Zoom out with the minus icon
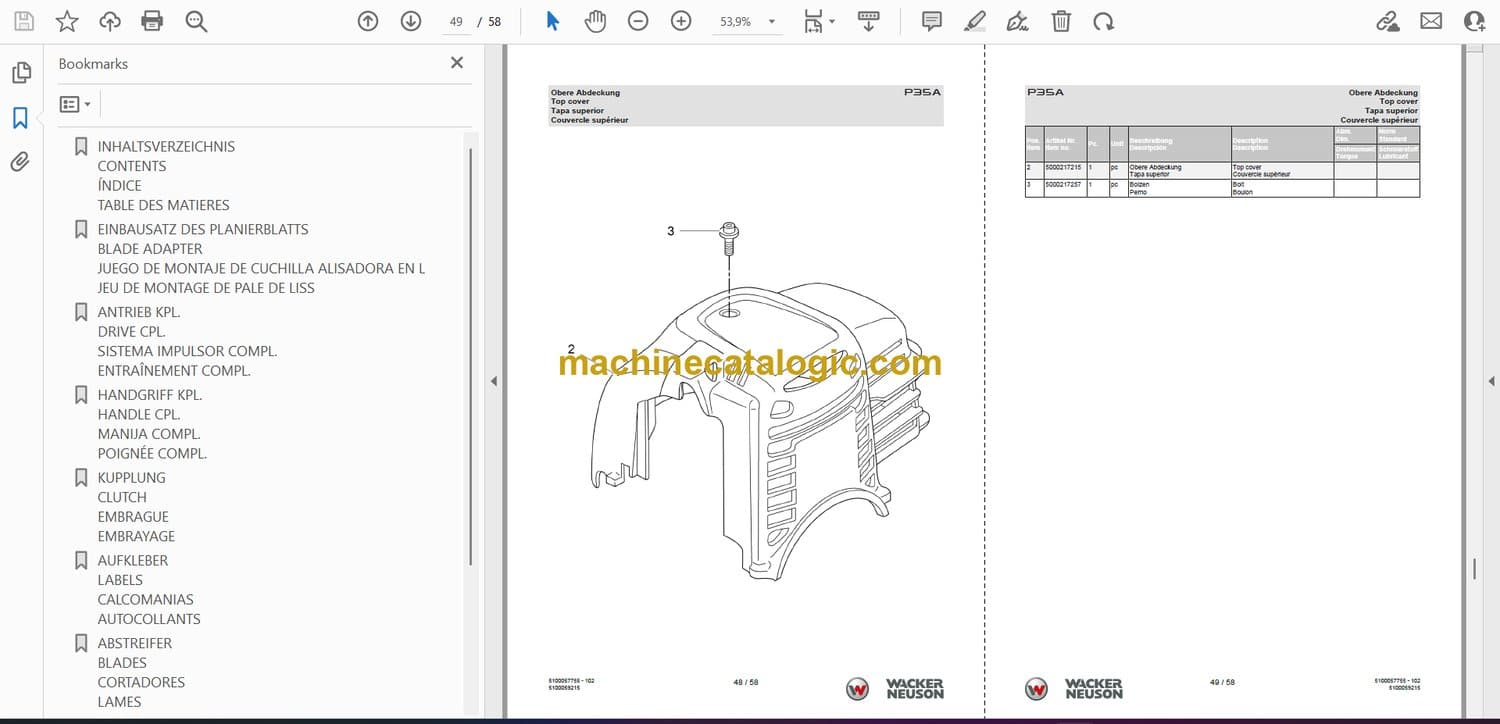The height and width of the screenshot is (724, 1500). [638, 21]
